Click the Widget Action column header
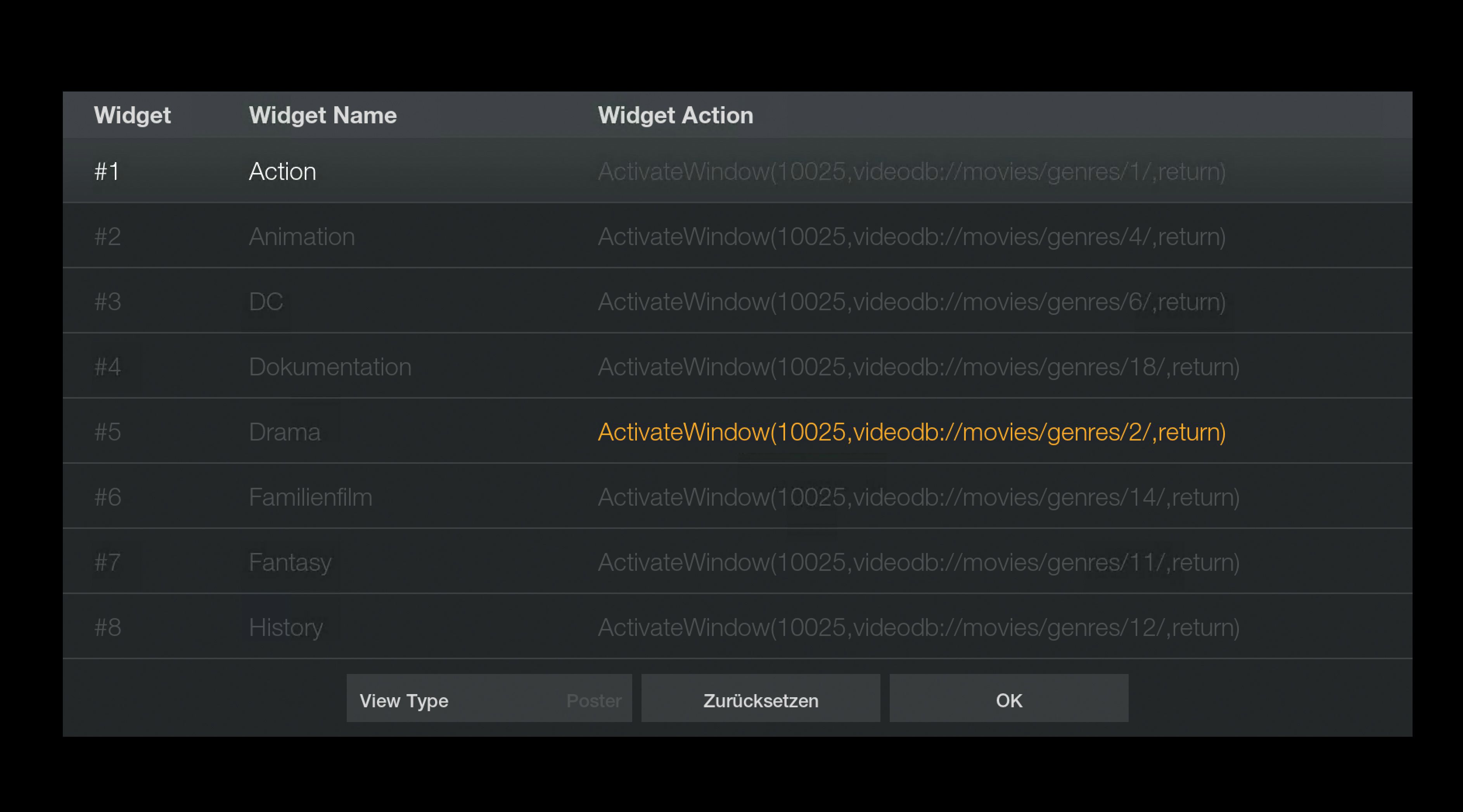The width and height of the screenshot is (1463, 812). click(675, 115)
